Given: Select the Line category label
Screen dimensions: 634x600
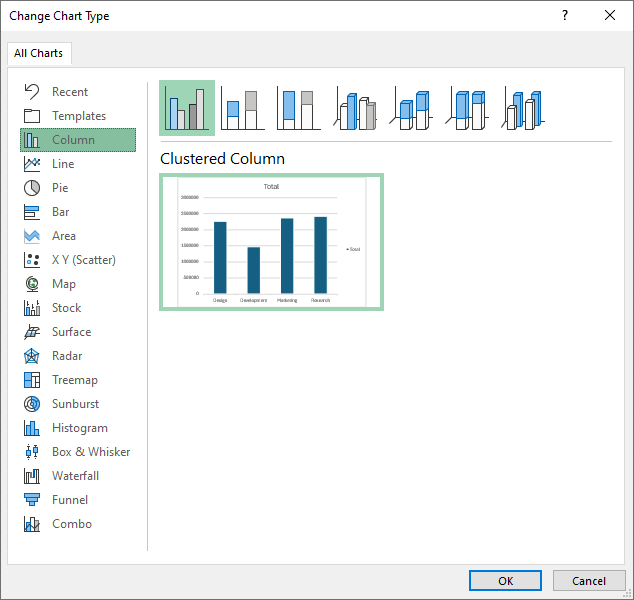Looking at the screenshot, I should [x=63, y=164].
